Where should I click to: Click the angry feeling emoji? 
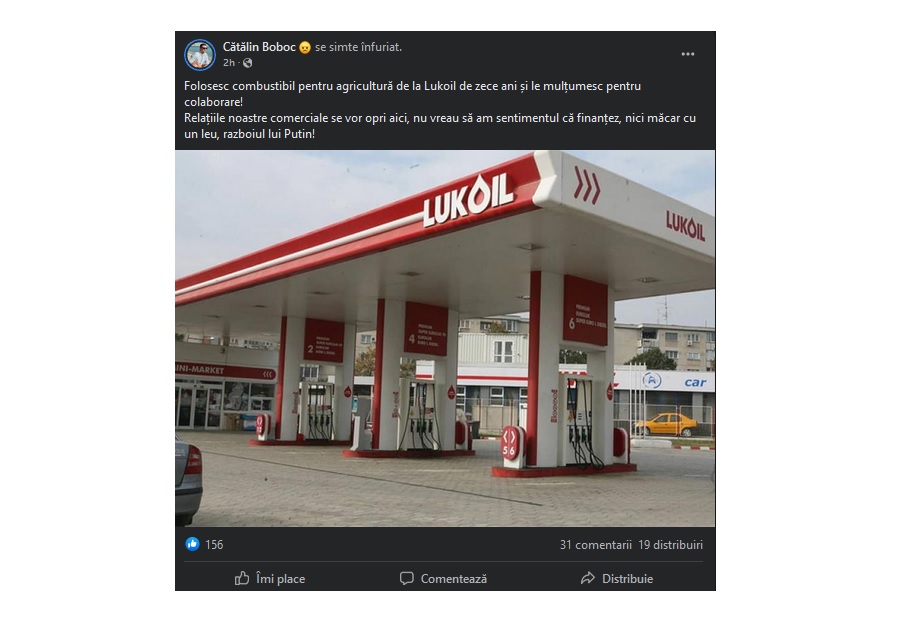[x=305, y=47]
